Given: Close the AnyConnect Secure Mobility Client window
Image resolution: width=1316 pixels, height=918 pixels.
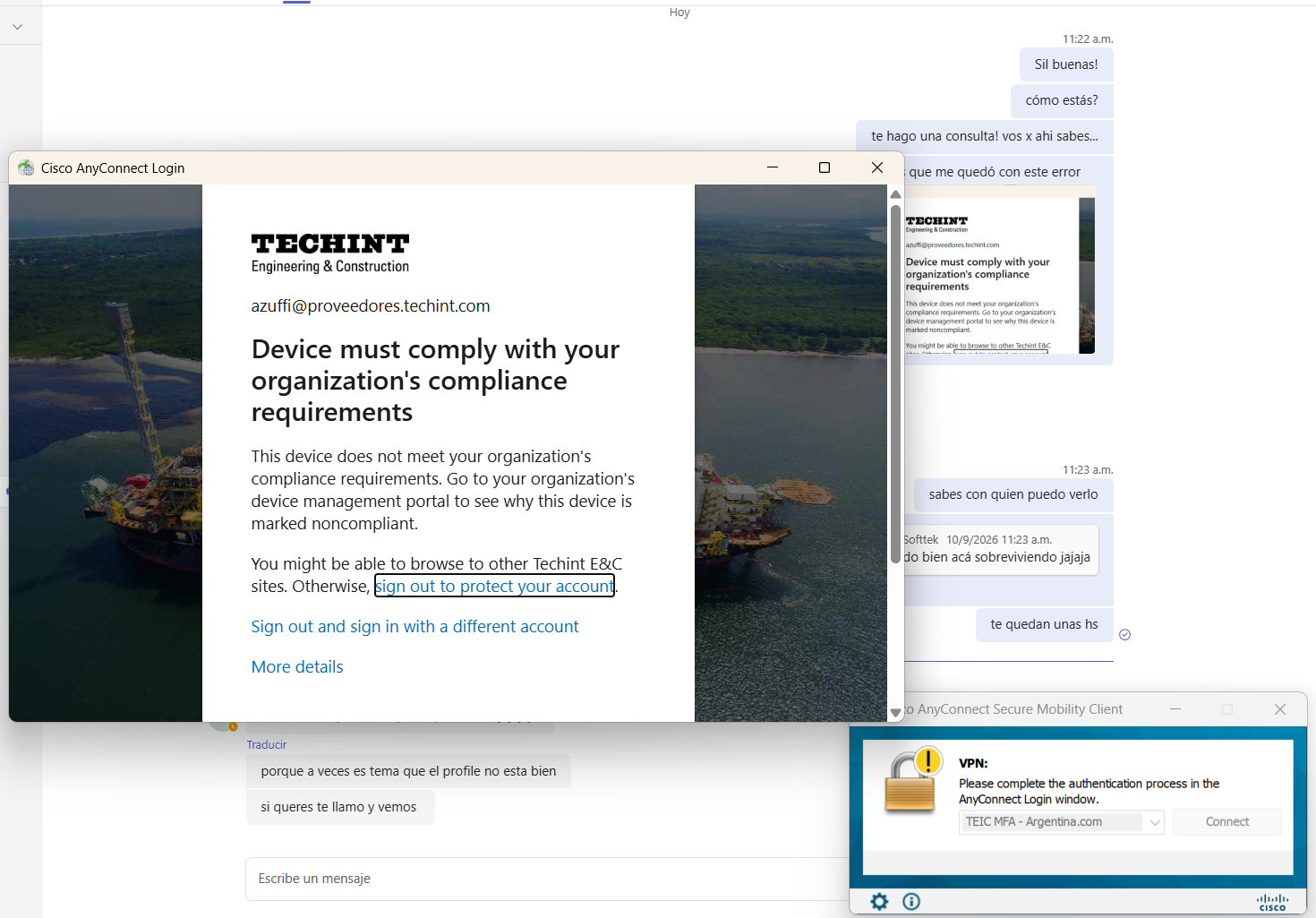Looking at the screenshot, I should 1280,708.
